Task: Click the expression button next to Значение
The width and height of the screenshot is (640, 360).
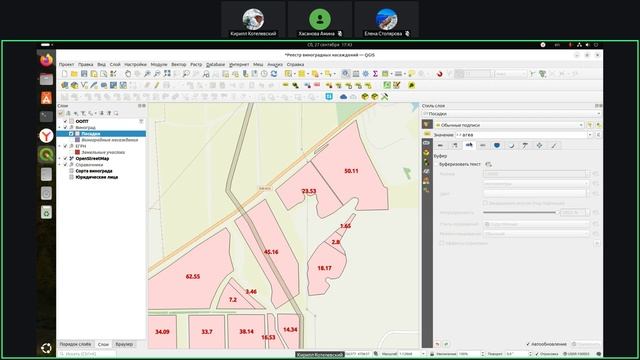Action: point(598,135)
